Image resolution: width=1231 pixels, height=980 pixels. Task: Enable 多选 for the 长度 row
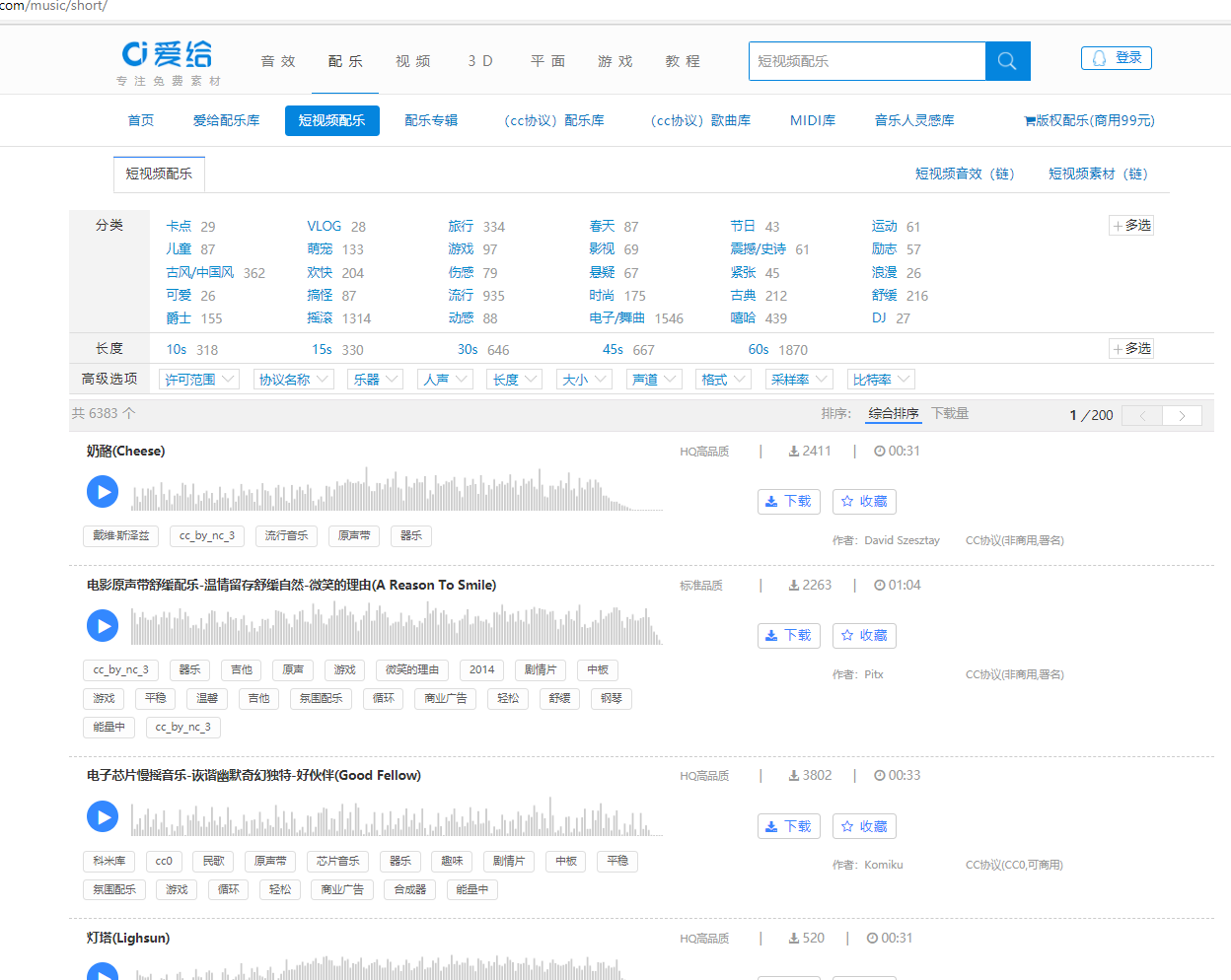(1131, 349)
